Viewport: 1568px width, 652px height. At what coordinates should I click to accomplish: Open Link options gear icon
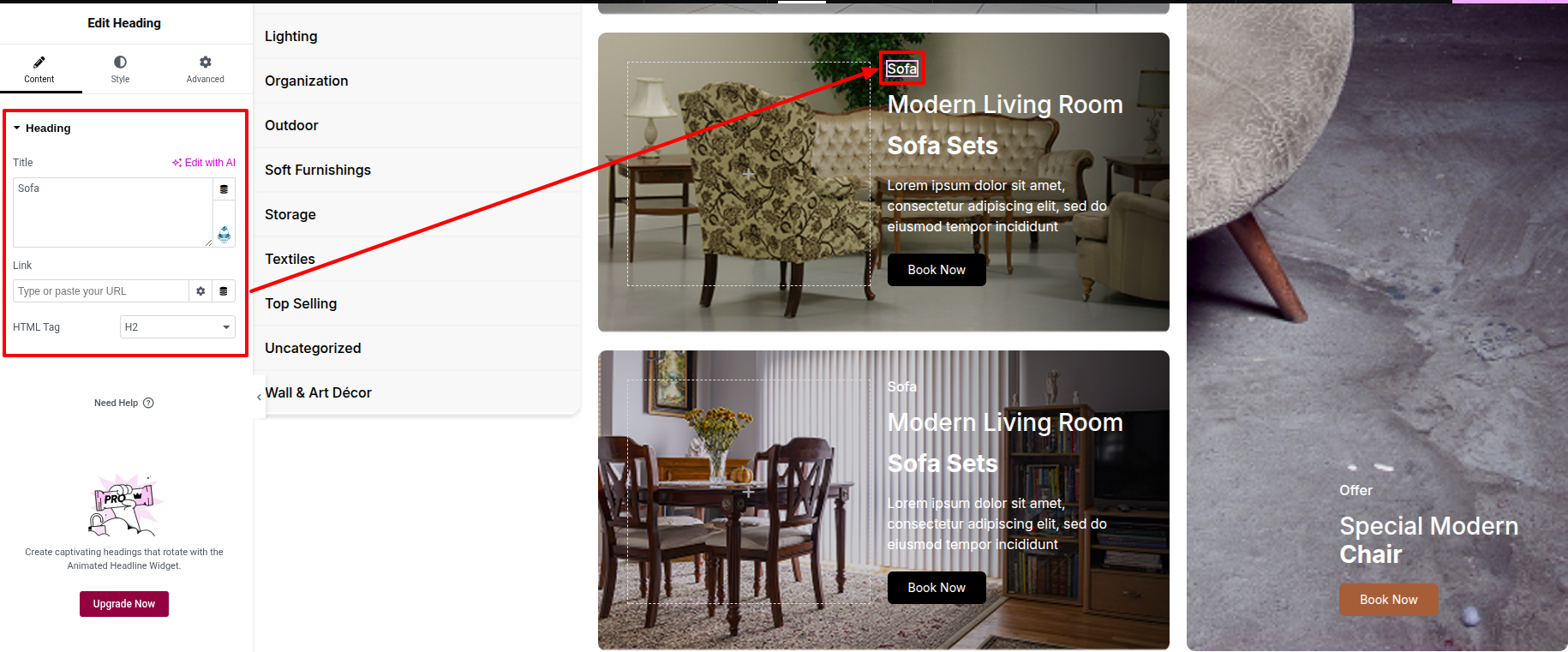pyautogui.click(x=200, y=291)
